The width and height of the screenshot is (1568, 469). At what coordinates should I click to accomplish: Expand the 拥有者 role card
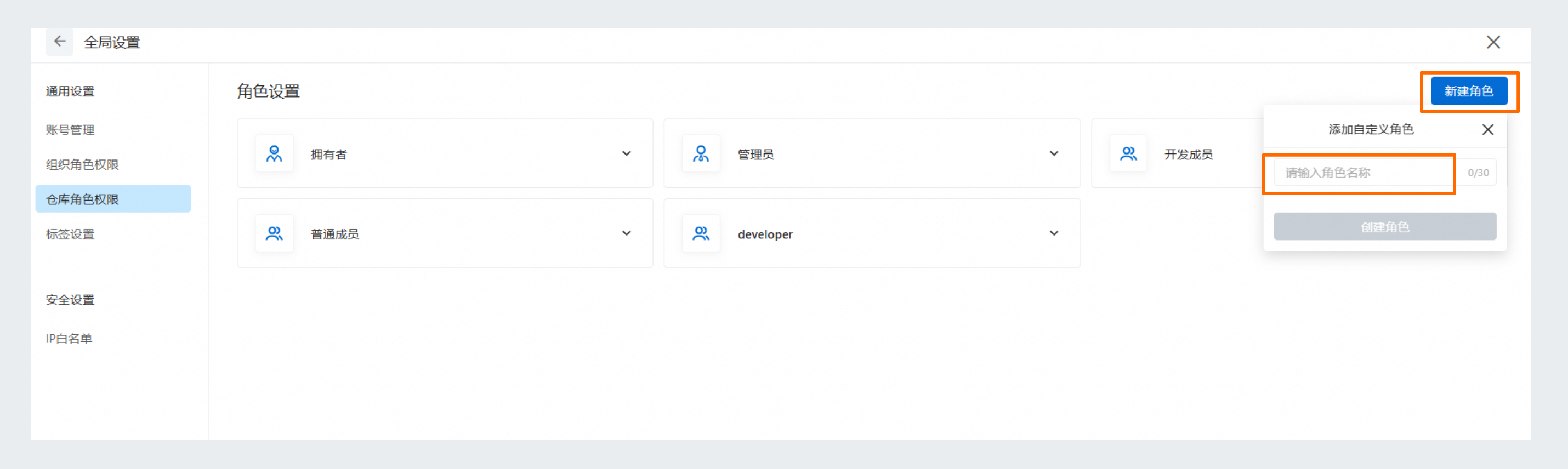(x=626, y=154)
